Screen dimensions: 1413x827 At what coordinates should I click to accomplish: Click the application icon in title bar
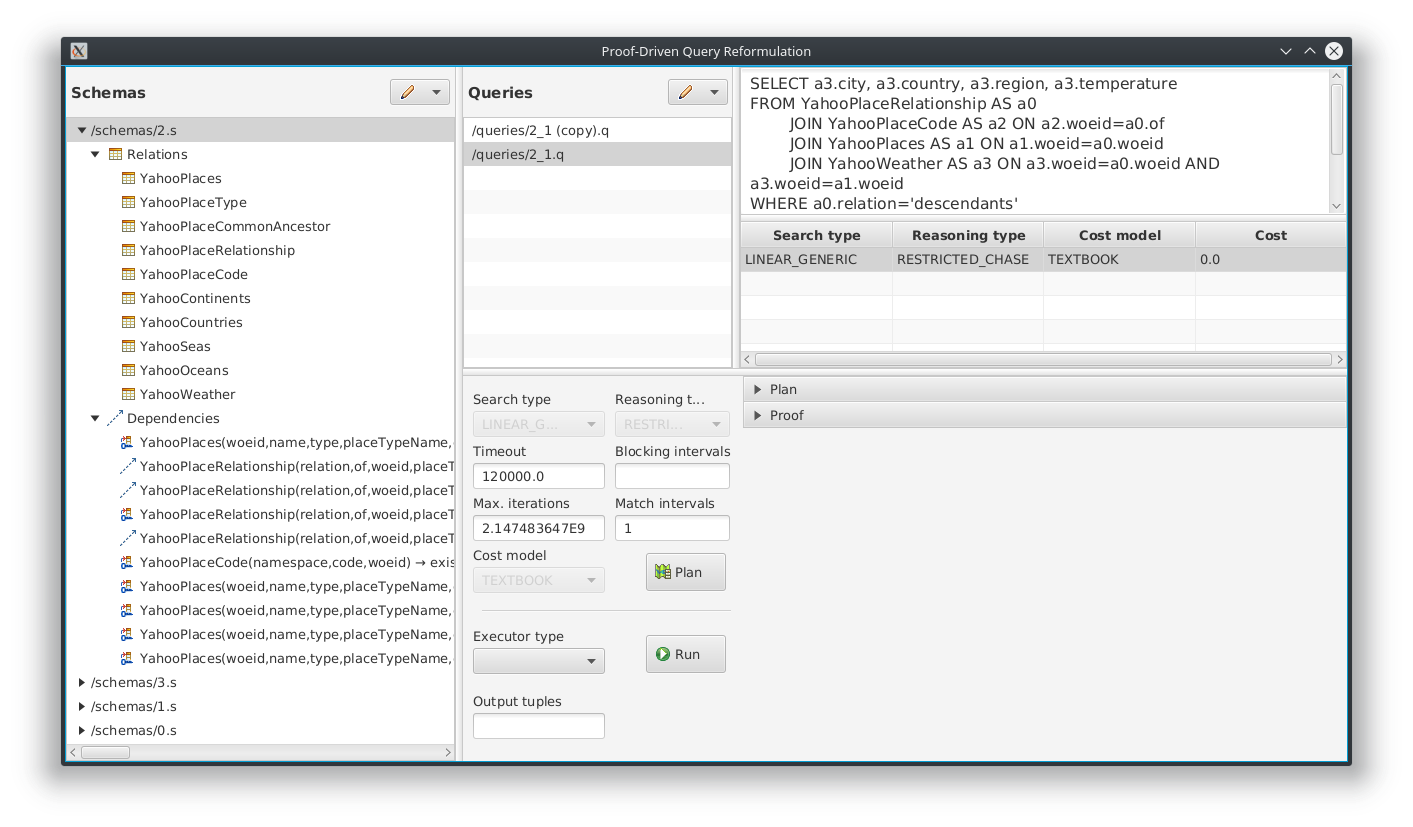click(80, 51)
